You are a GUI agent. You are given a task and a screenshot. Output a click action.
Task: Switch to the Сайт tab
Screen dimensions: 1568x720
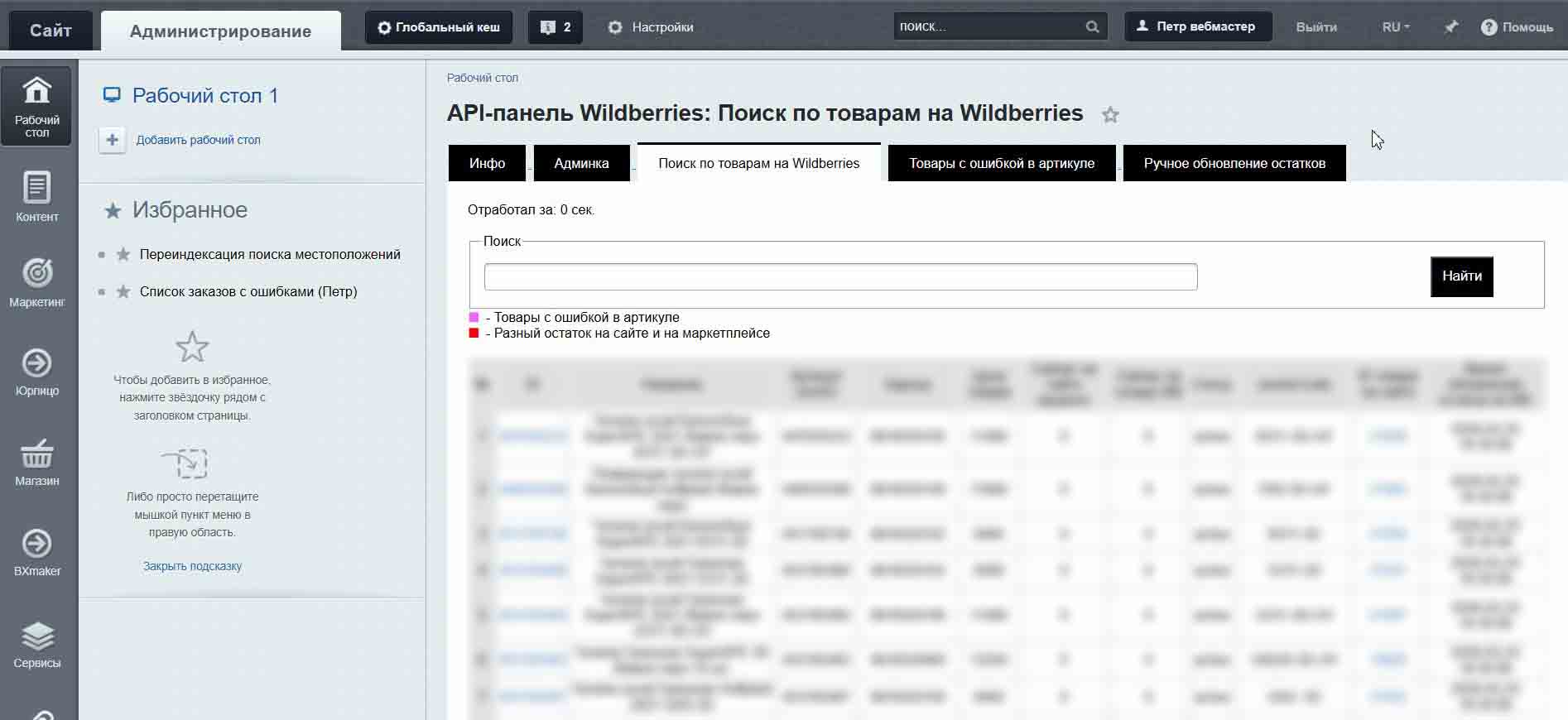click(51, 31)
